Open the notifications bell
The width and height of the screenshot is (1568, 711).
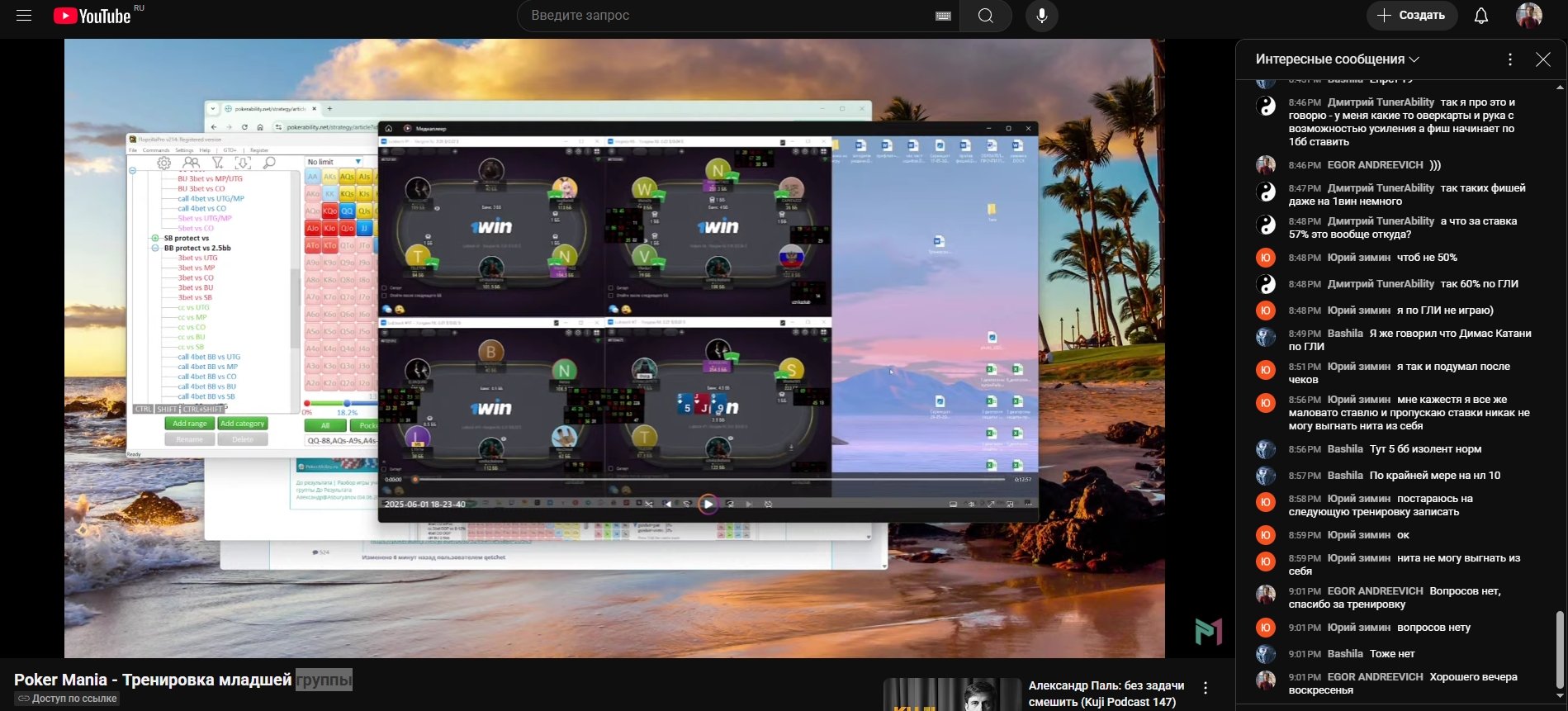click(1481, 16)
